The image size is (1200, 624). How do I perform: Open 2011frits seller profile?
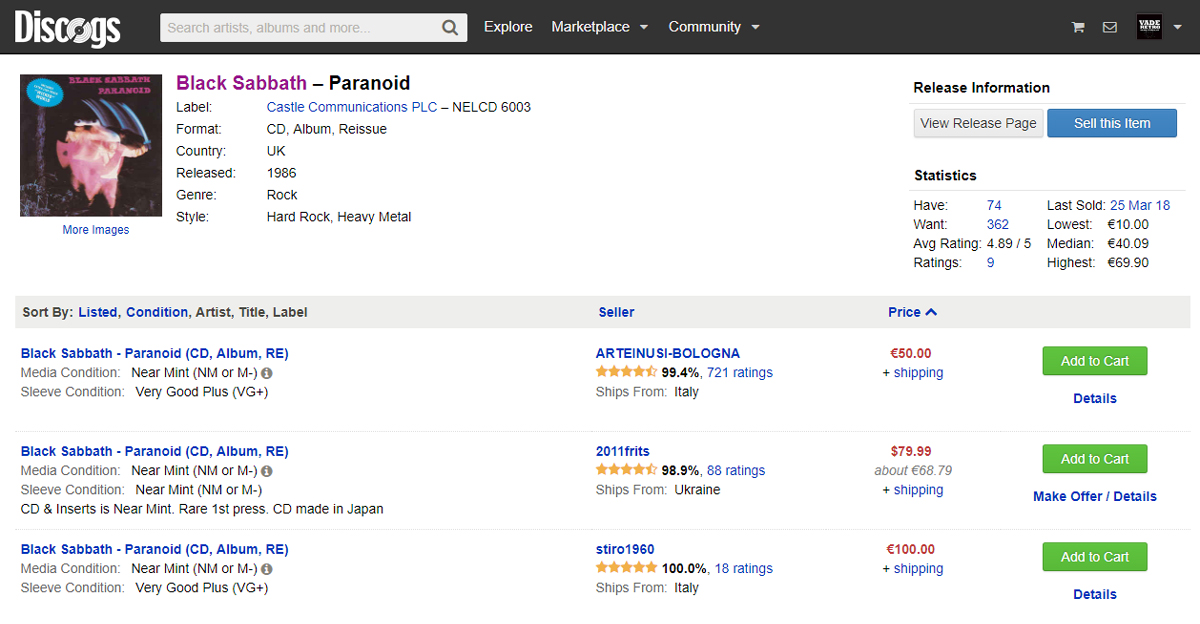point(623,451)
